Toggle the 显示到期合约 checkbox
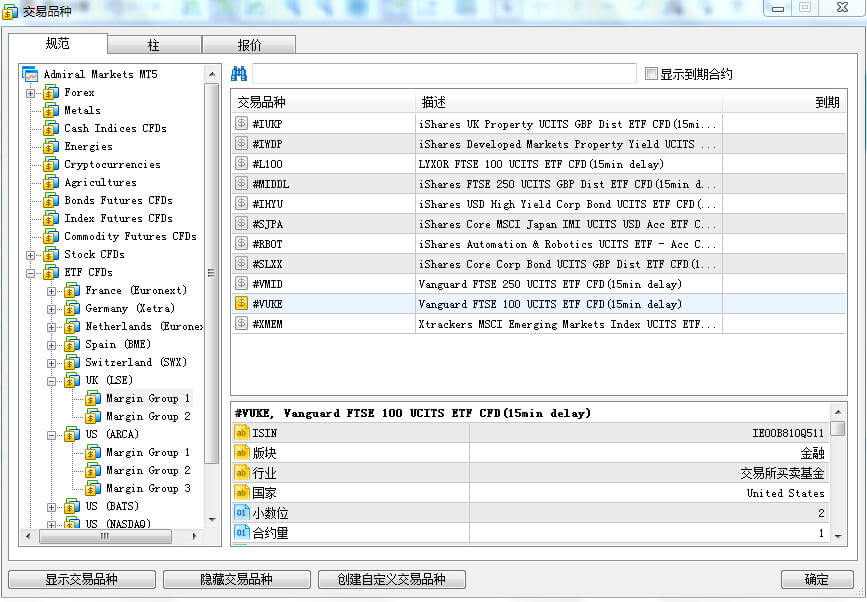This screenshot has width=867, height=602. pos(651,74)
